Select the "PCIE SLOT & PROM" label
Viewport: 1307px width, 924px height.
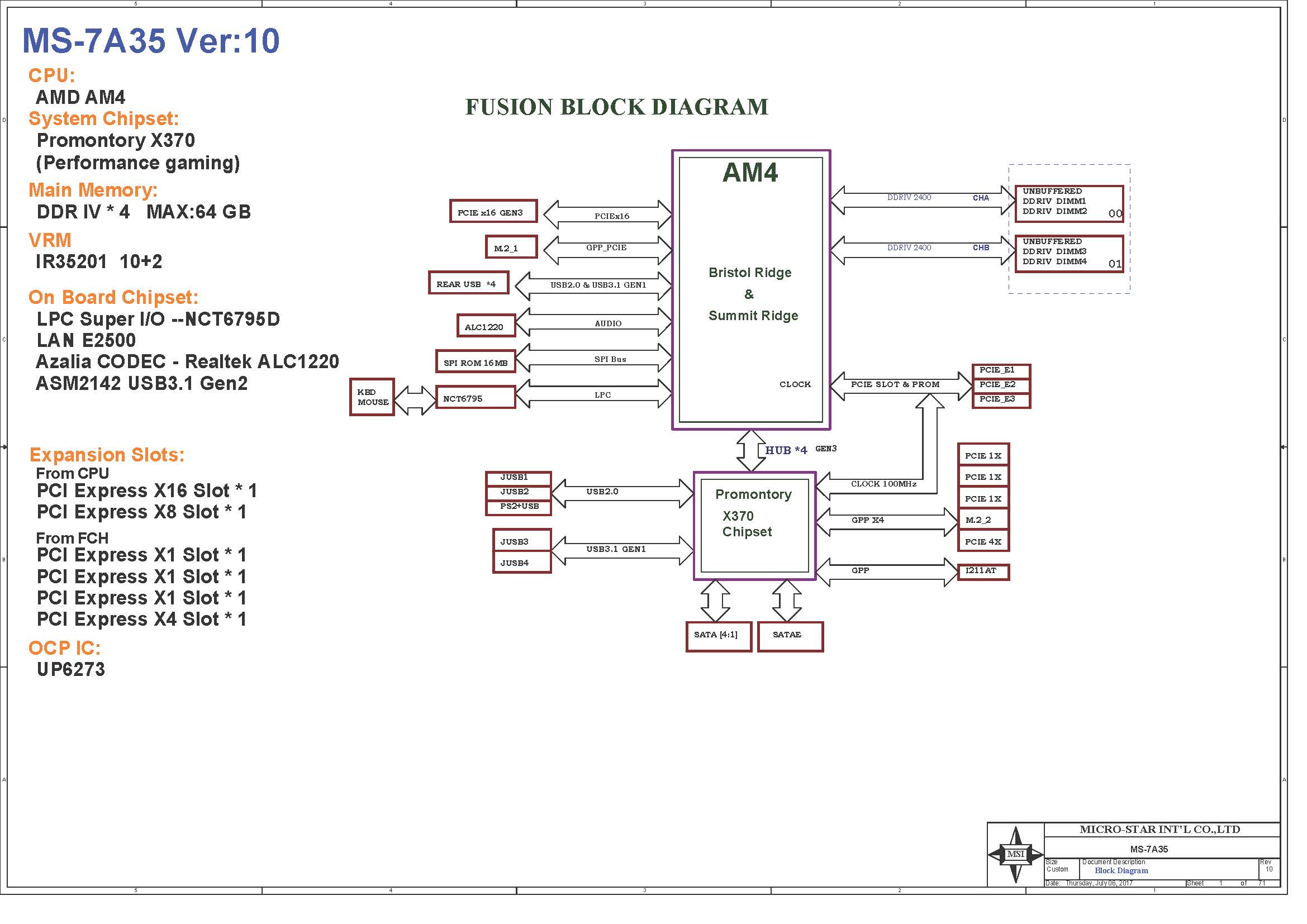(x=895, y=384)
